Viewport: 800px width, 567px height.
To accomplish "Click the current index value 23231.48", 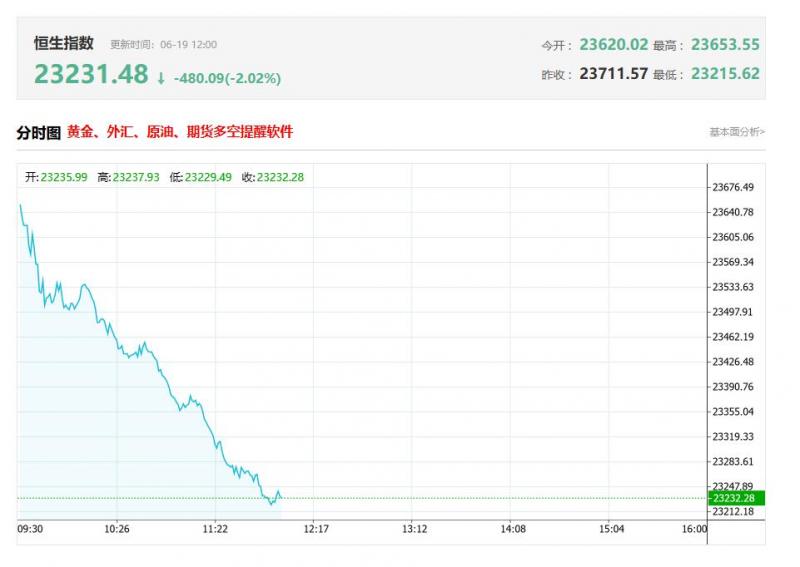I will pos(91,74).
